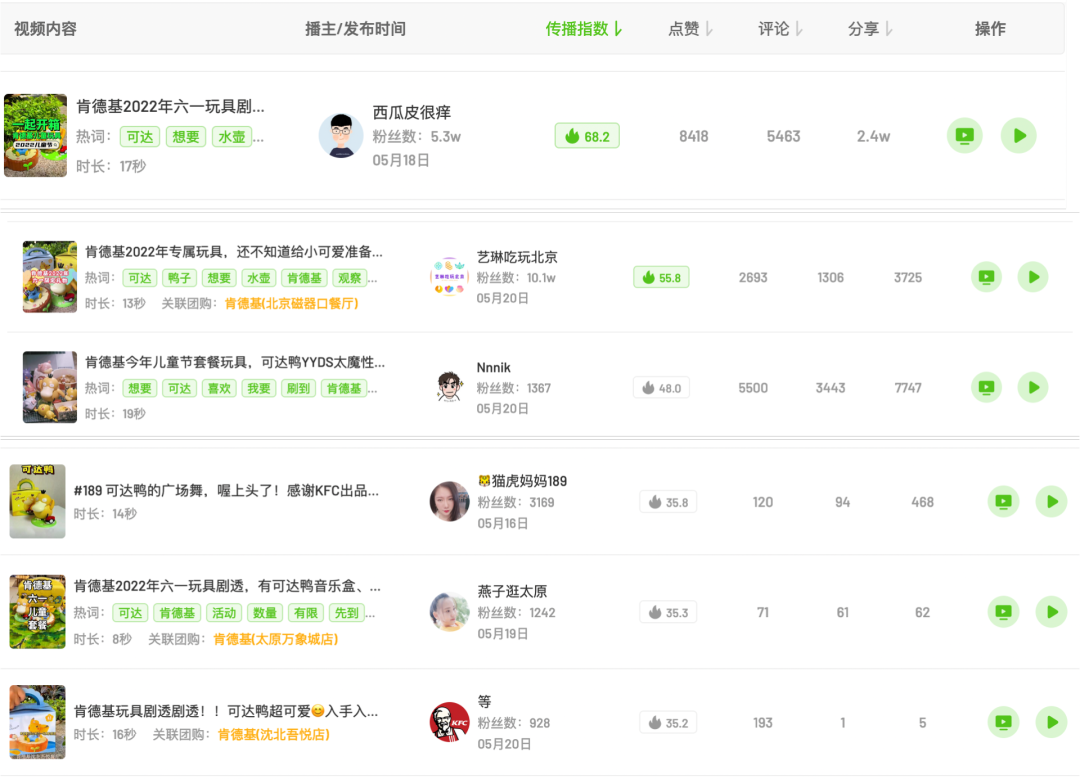This screenshot has height=779, width=1080.
Task: Open linked group-buy 肯德基(北京磁器口餐厅)
Action: [291, 303]
